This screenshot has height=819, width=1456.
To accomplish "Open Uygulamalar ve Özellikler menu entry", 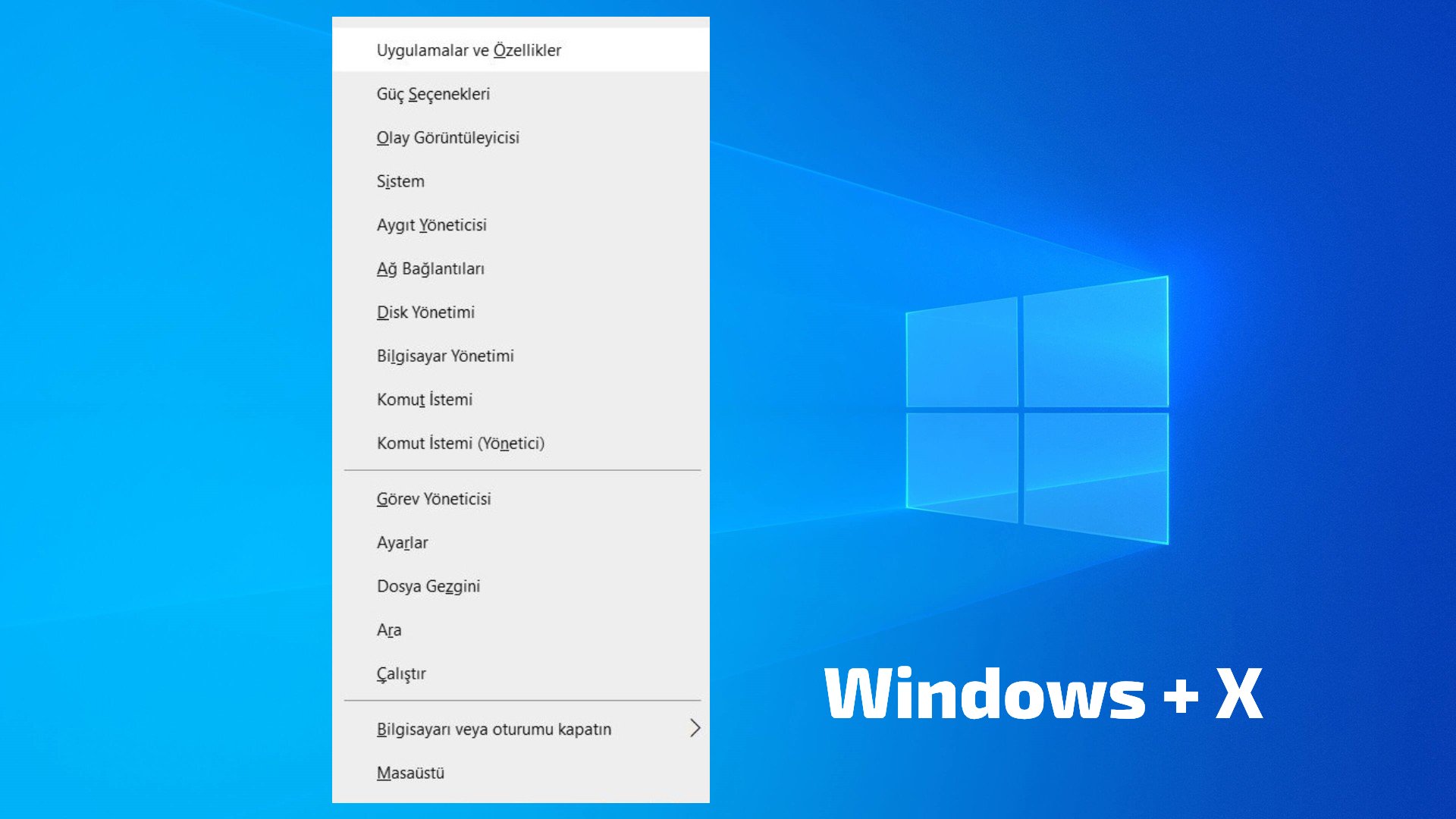I will pyautogui.click(x=521, y=50).
